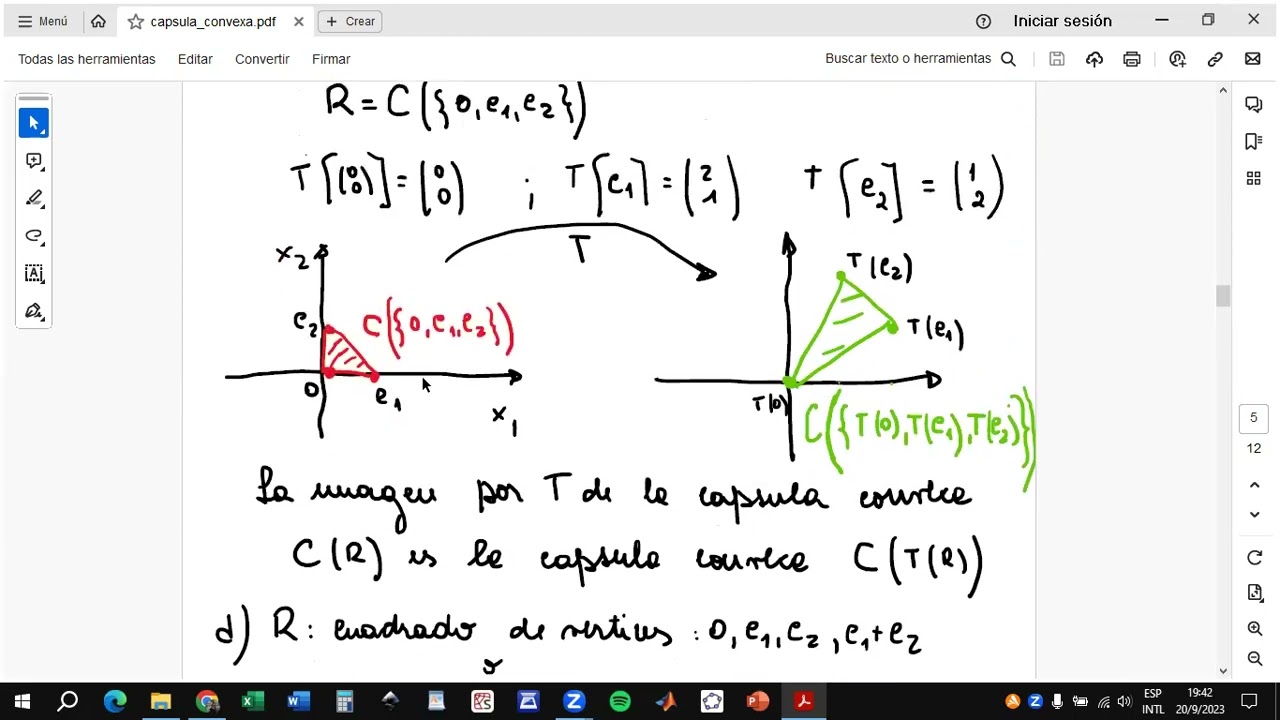Image resolution: width=1280 pixels, height=720 pixels.
Task: Open MATLAB from taskbar
Action: [x=666, y=701]
